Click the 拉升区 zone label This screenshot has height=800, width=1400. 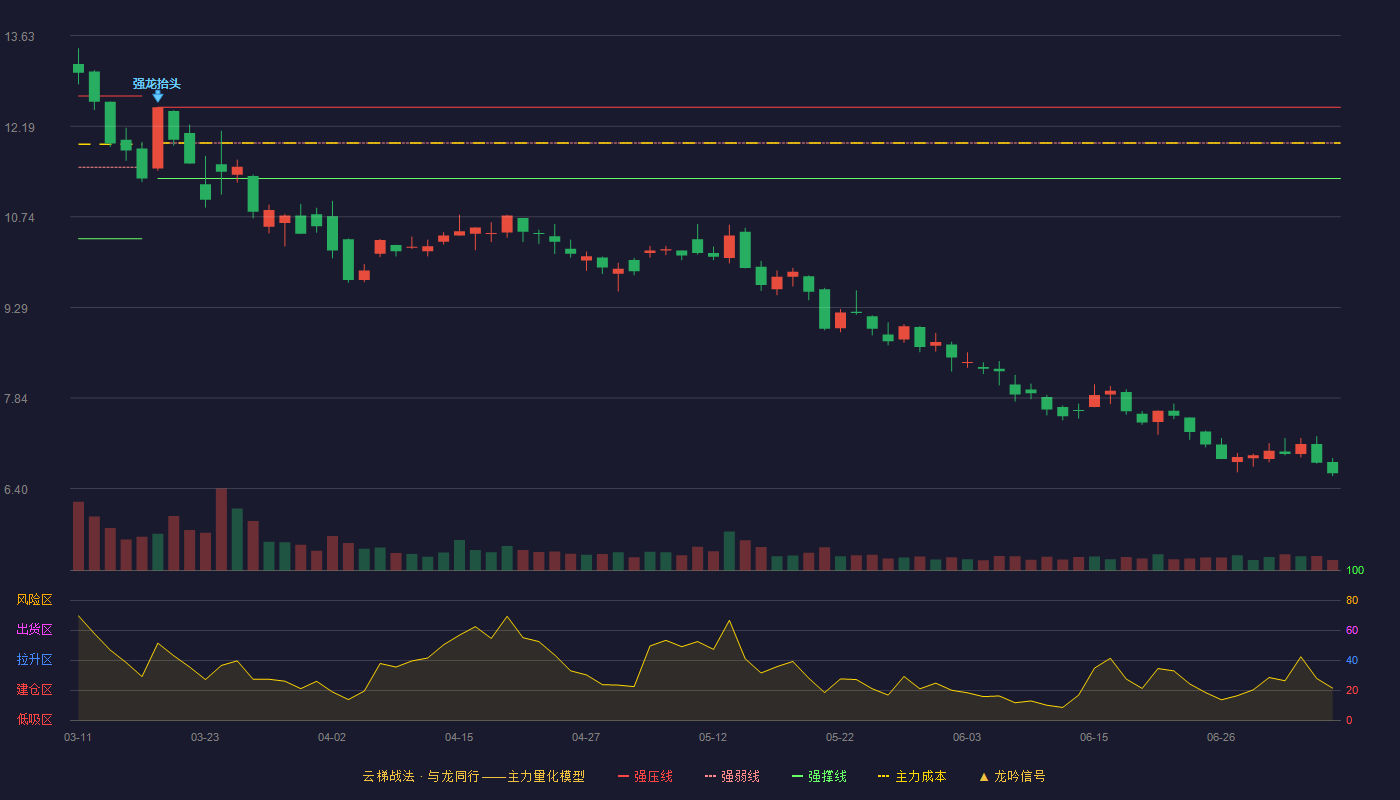[x=34, y=660]
